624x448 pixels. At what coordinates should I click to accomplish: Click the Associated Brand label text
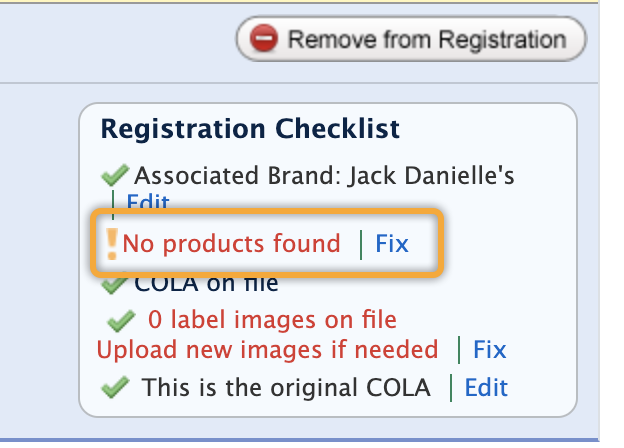point(239,177)
